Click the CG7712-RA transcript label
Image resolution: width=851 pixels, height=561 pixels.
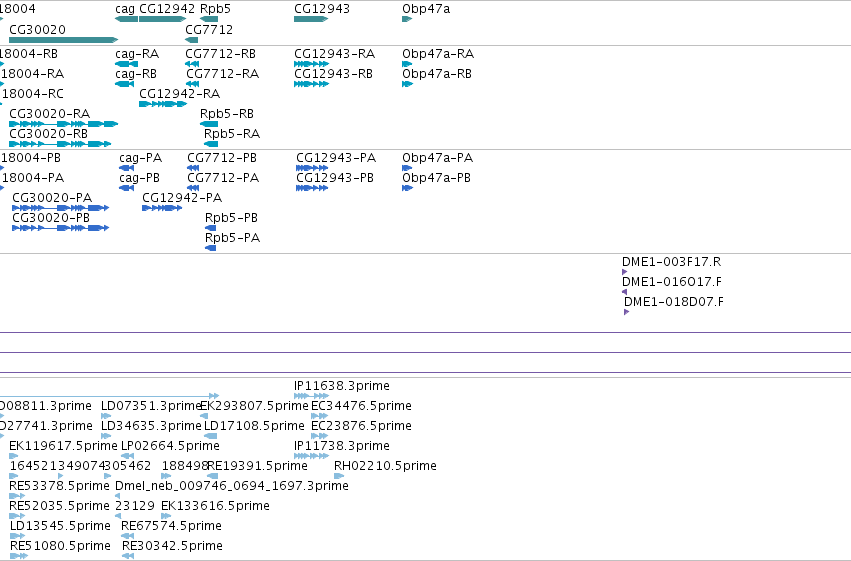[x=223, y=74]
